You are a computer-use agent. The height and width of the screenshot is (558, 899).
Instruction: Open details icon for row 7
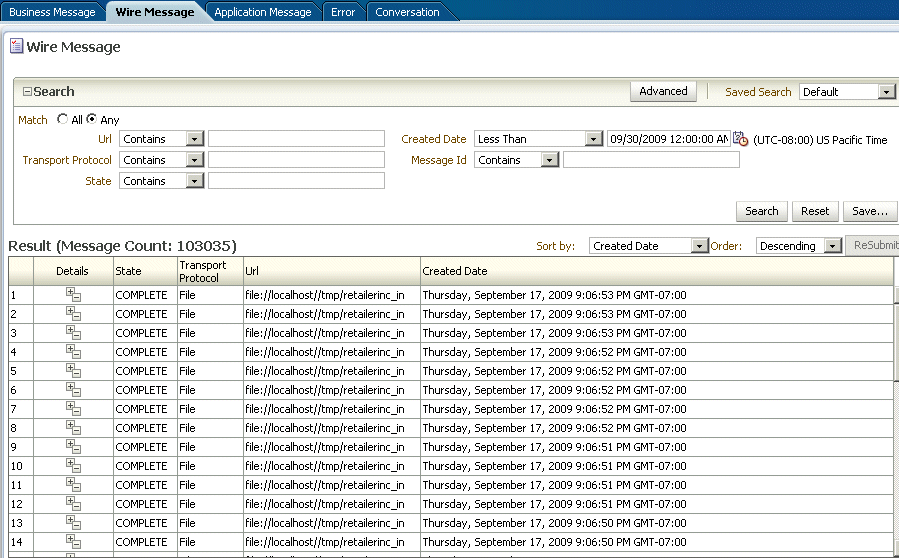tap(73, 409)
